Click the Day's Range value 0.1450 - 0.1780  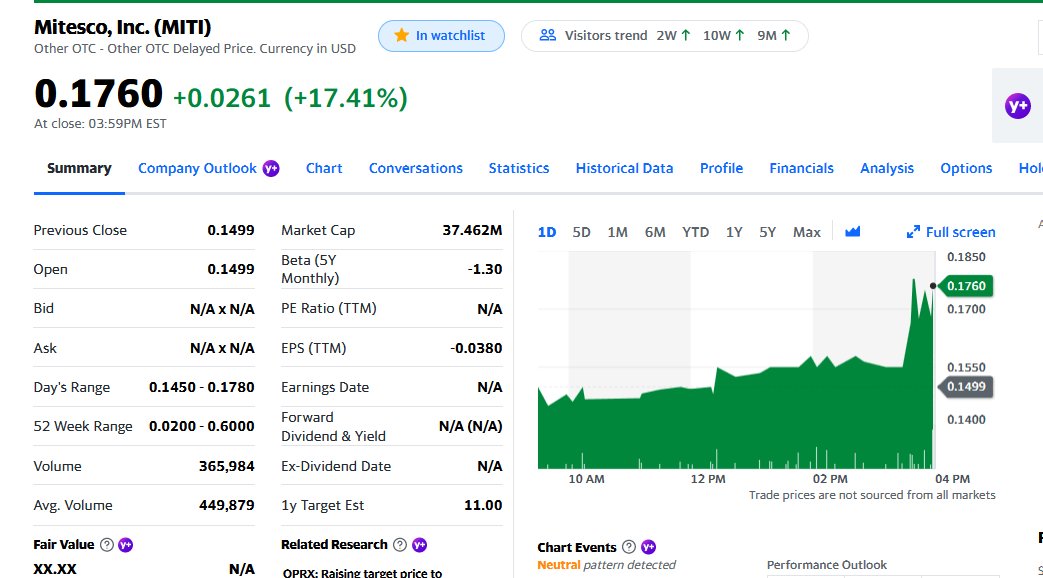(x=202, y=387)
